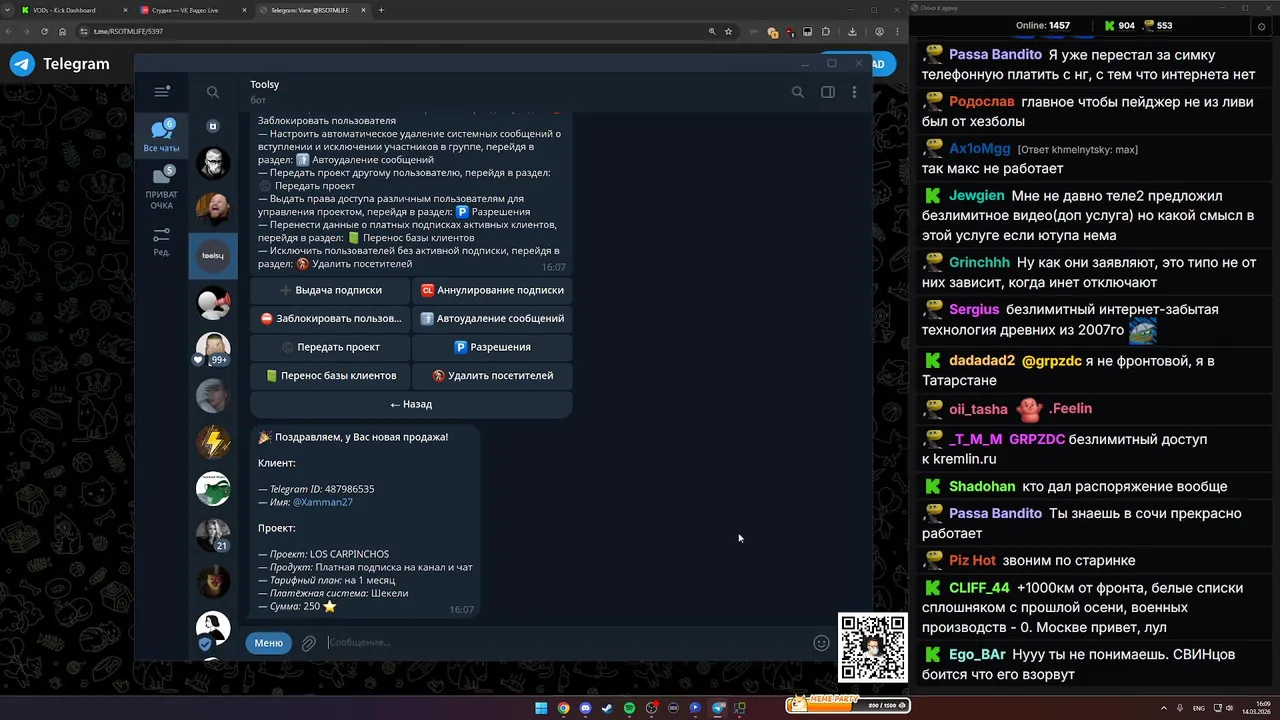The image size is (1280, 720).
Task: Open Chrome from the taskbar
Action: (x=563, y=708)
